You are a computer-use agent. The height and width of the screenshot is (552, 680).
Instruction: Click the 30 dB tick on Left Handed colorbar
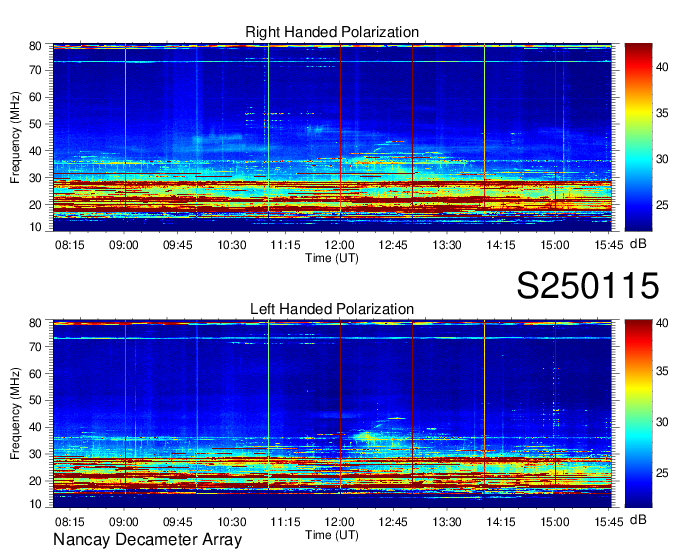[662, 422]
